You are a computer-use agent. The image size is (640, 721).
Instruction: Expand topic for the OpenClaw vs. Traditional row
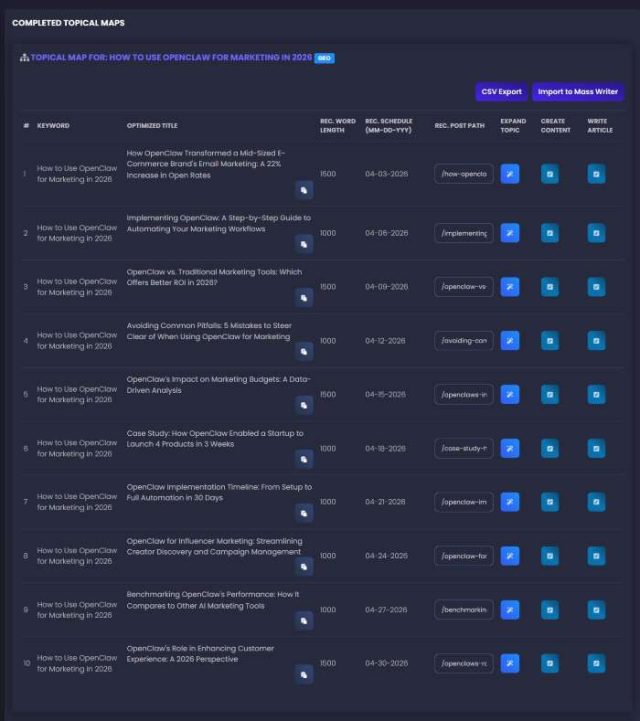[x=510, y=287]
